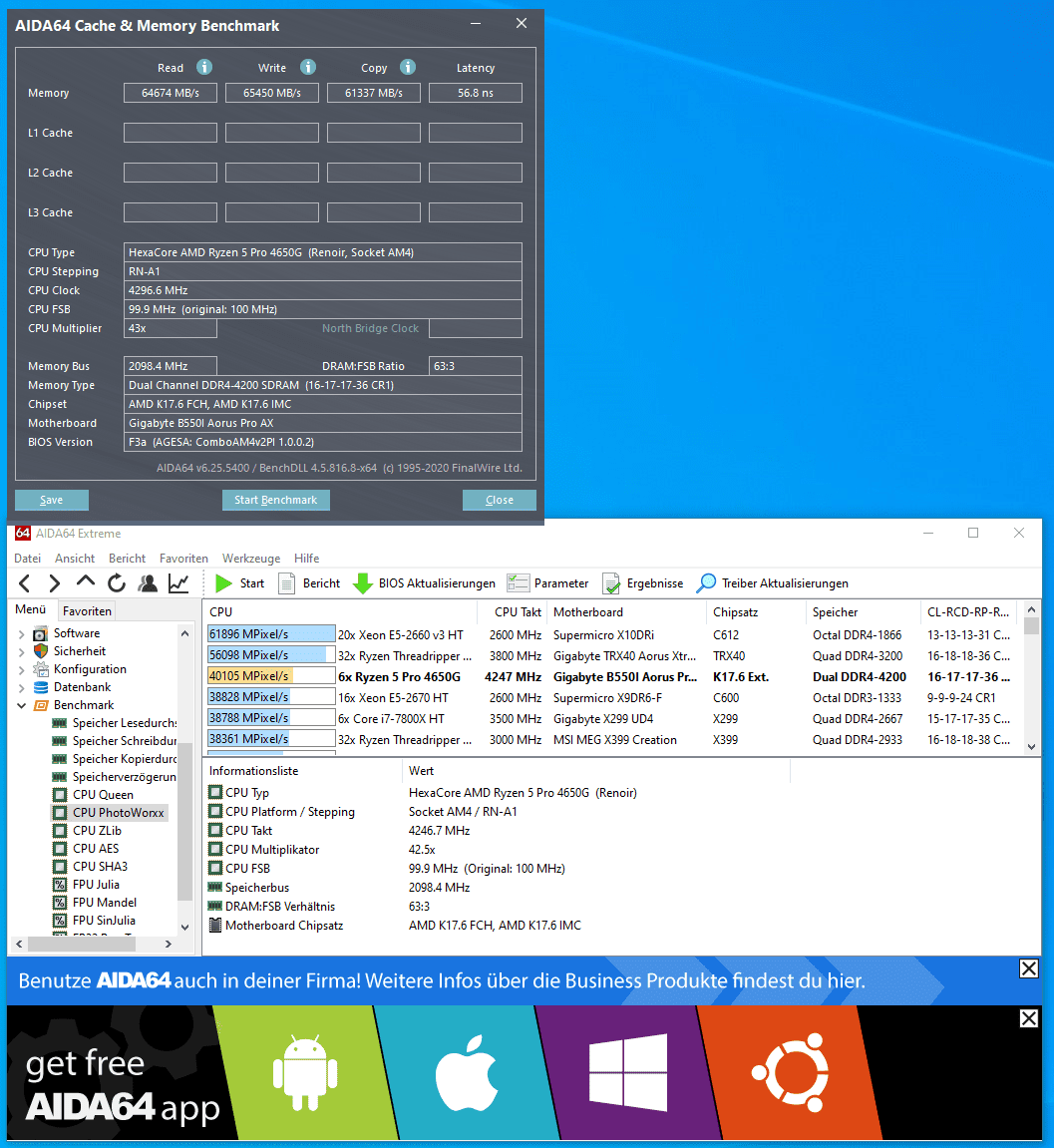This screenshot has width=1054, height=1148.
Task: Open the graph chart toolbar icon
Action: click(178, 583)
